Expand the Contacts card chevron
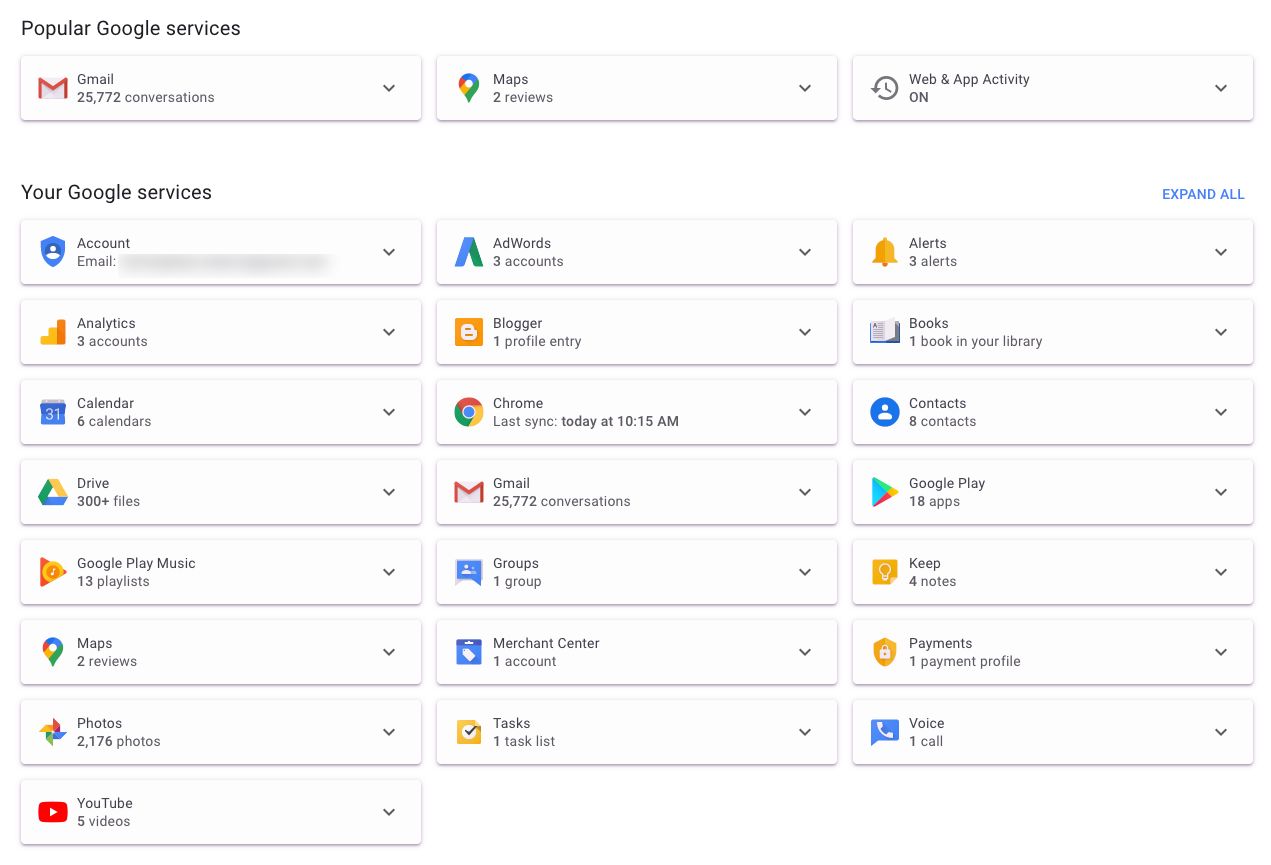1271x865 pixels. click(x=1221, y=412)
